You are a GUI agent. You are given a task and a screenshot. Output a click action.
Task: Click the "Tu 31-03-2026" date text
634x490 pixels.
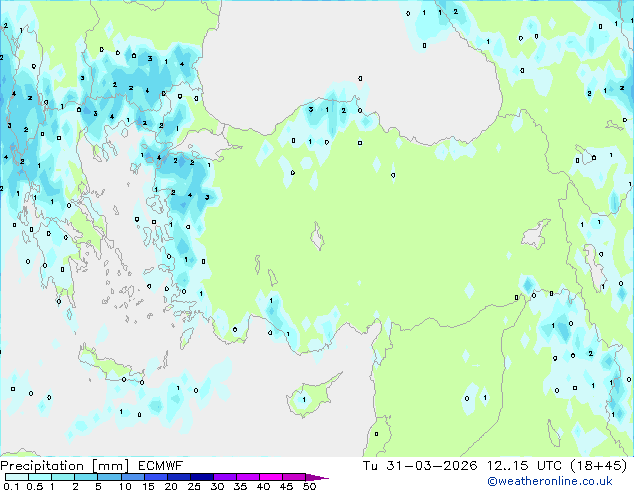pyautogui.click(x=420, y=466)
